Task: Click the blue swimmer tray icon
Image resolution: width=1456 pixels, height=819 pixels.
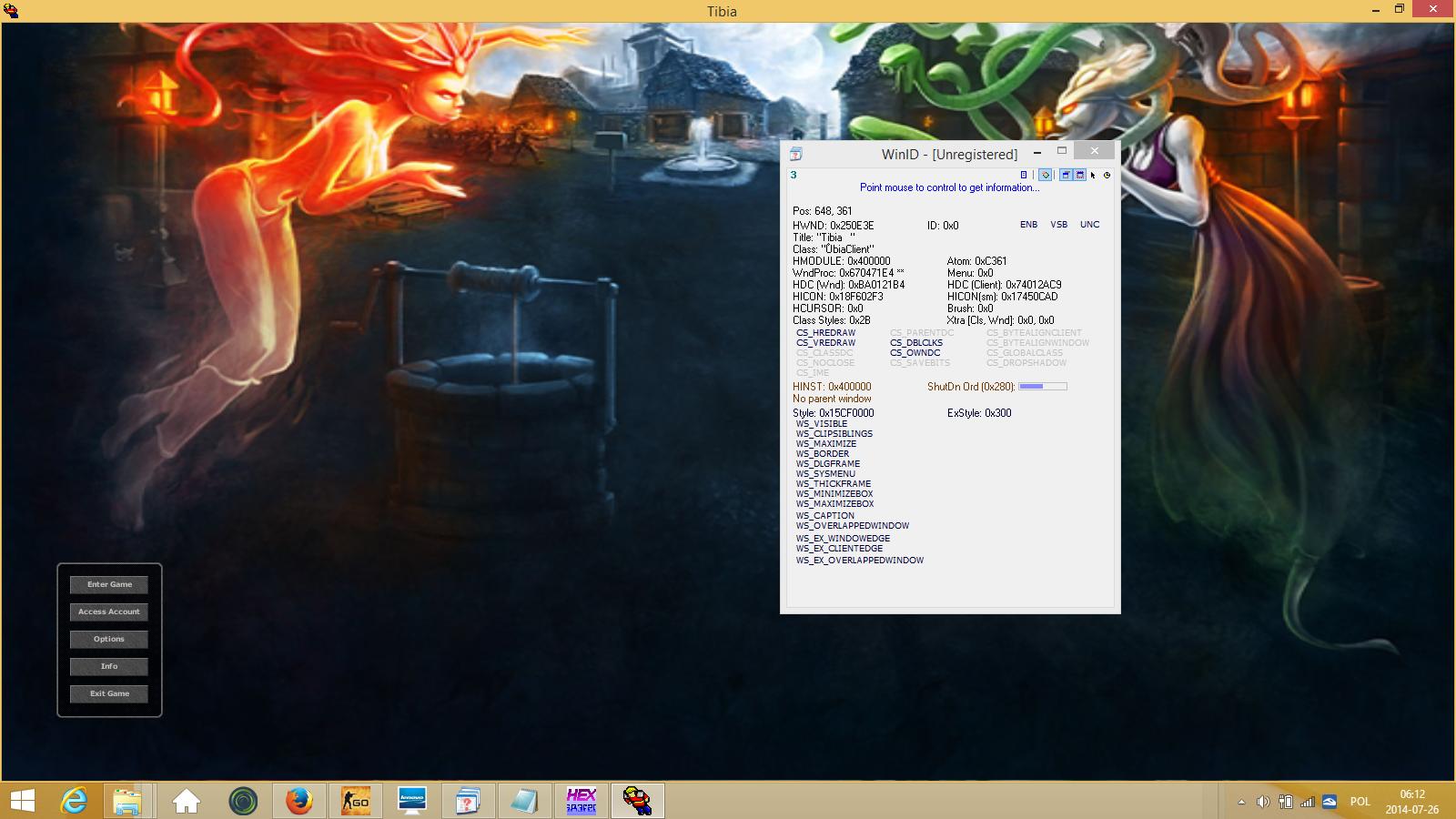Action: pyautogui.click(x=1330, y=802)
